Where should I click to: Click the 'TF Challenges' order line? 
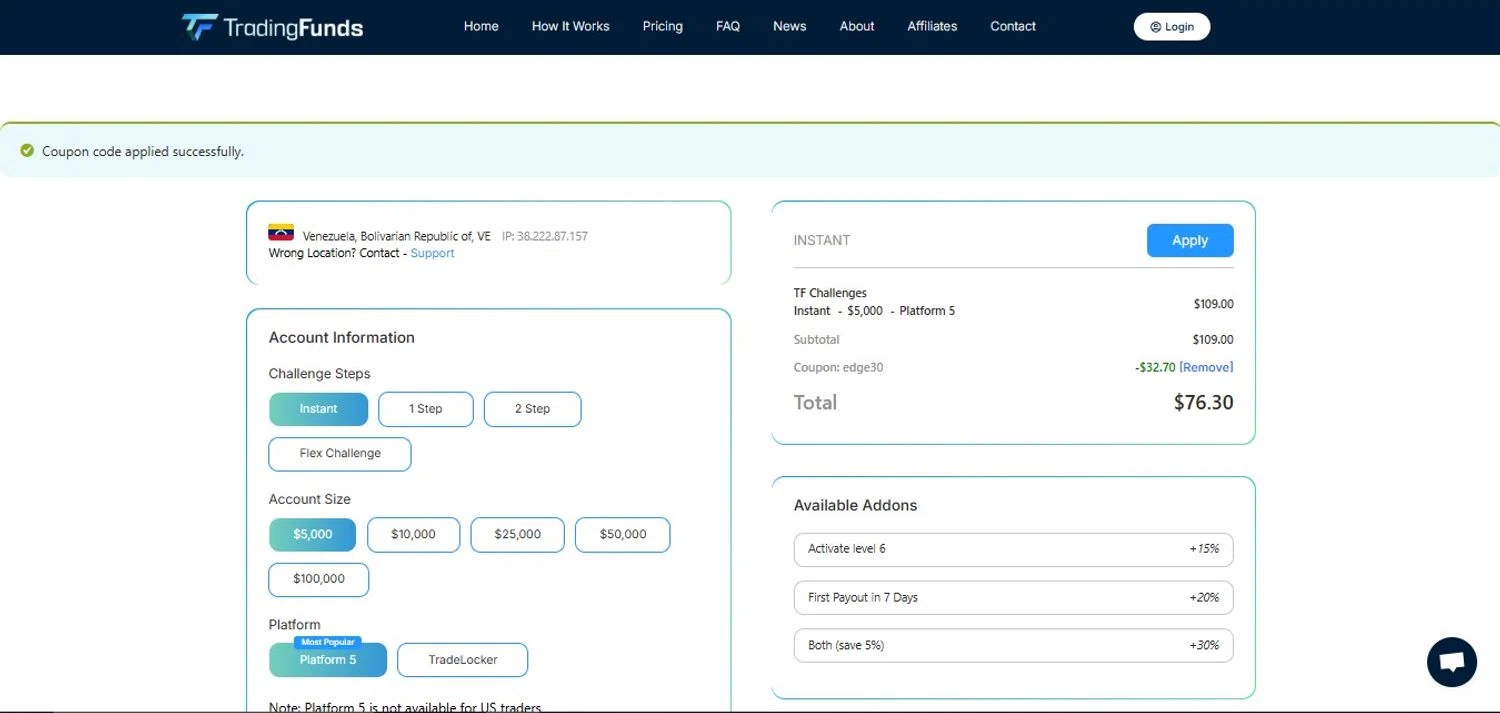[830, 293]
